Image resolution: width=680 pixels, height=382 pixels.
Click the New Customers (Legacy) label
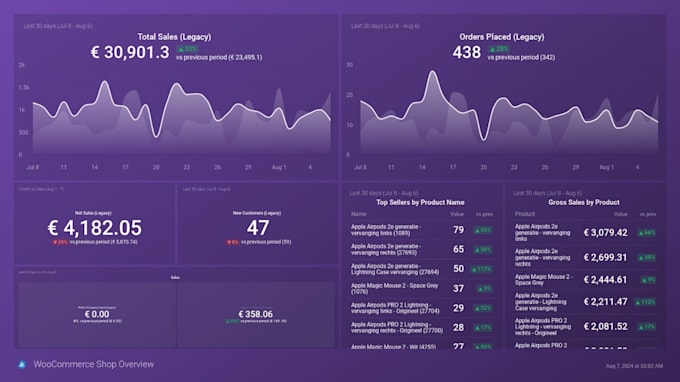click(257, 213)
